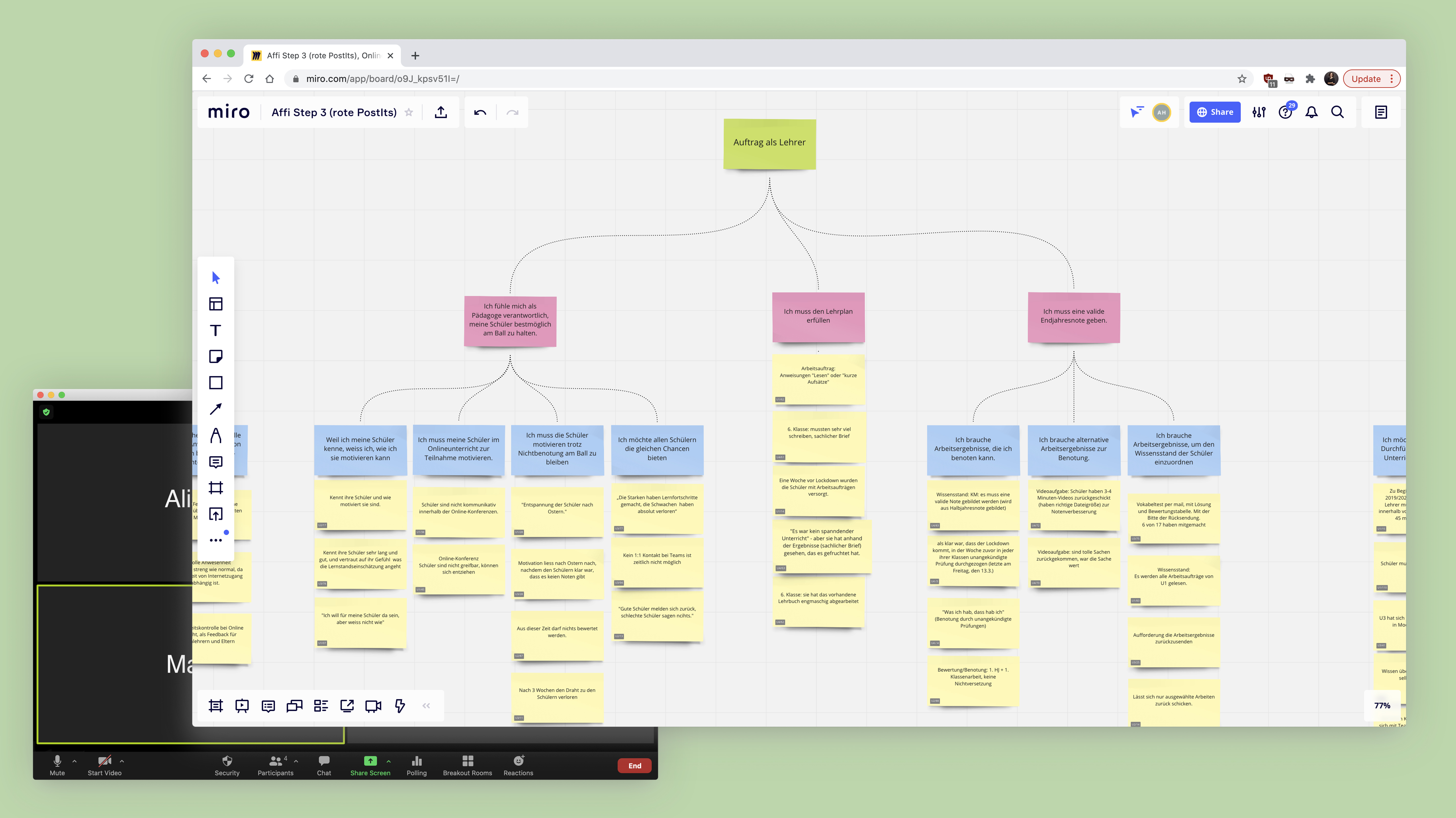
Task: Redo the last undone action
Action: pos(512,112)
